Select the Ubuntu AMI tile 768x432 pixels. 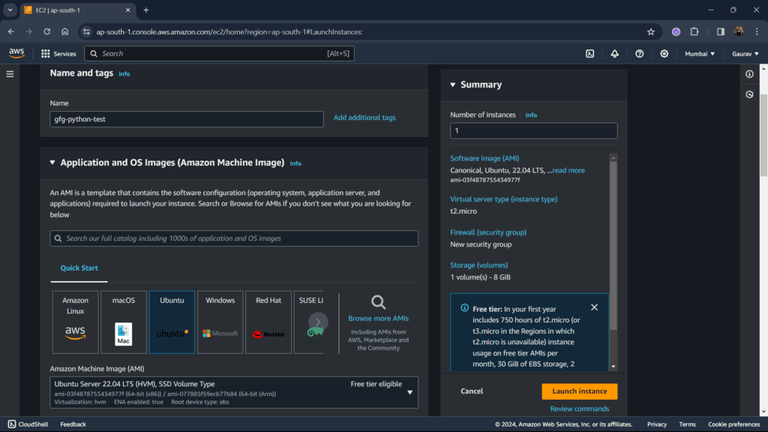(172, 322)
